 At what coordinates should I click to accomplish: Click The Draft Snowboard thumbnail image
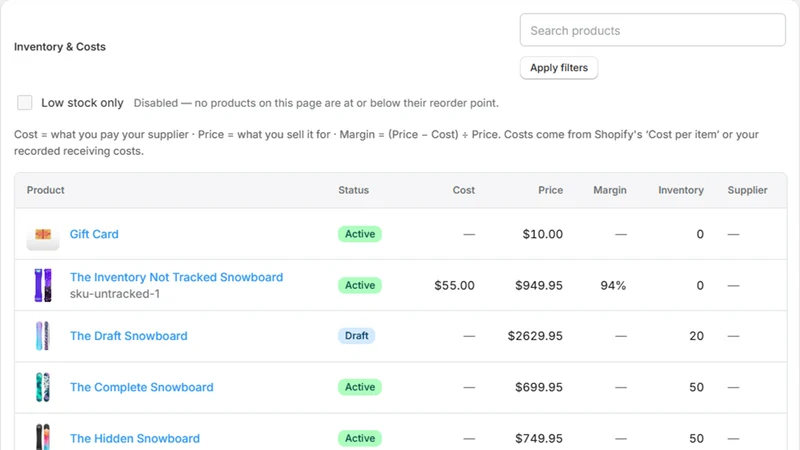coord(43,336)
